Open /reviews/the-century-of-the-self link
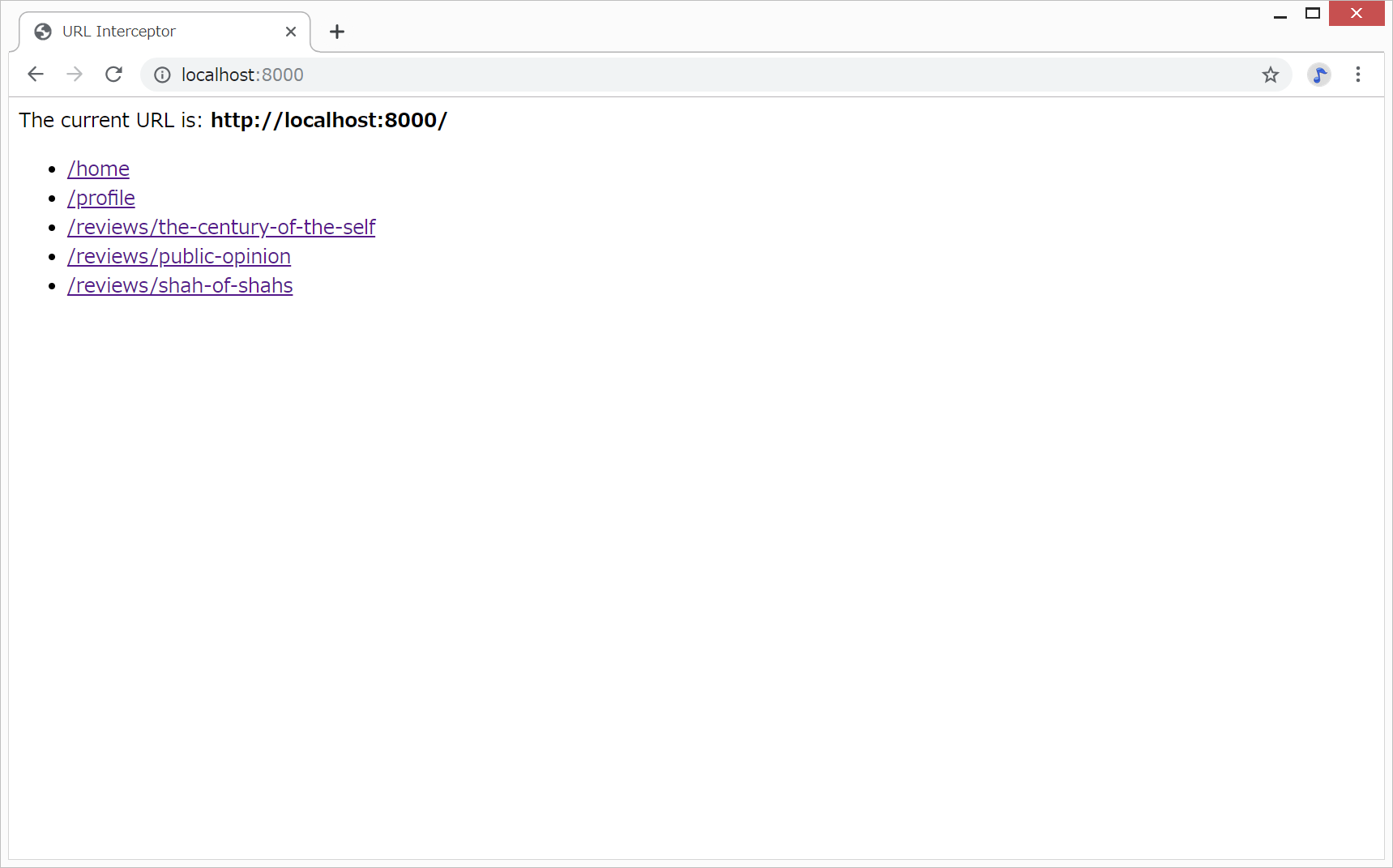 point(221,227)
